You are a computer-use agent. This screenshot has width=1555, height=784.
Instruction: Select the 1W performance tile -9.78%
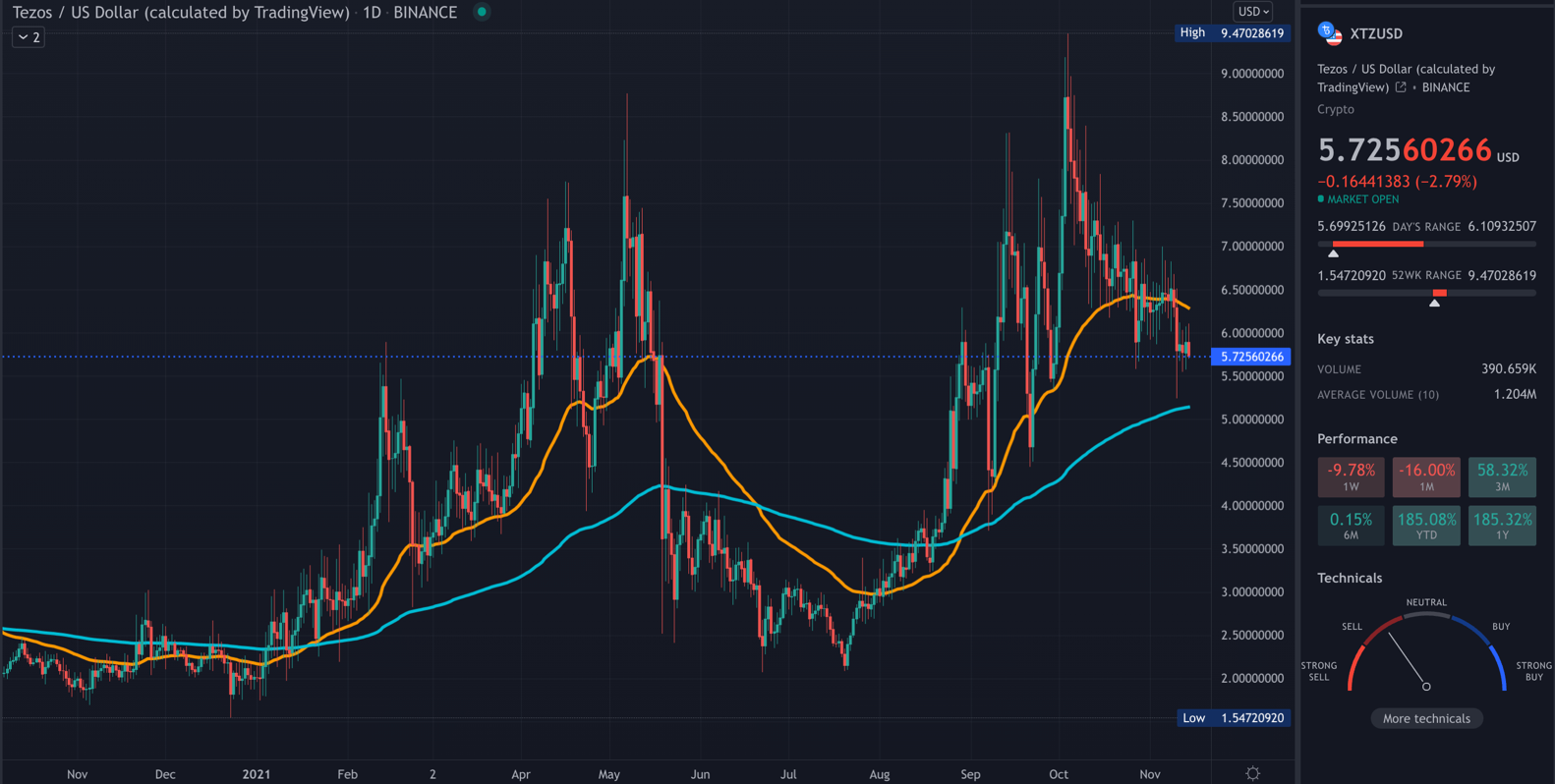pyautogui.click(x=1351, y=476)
